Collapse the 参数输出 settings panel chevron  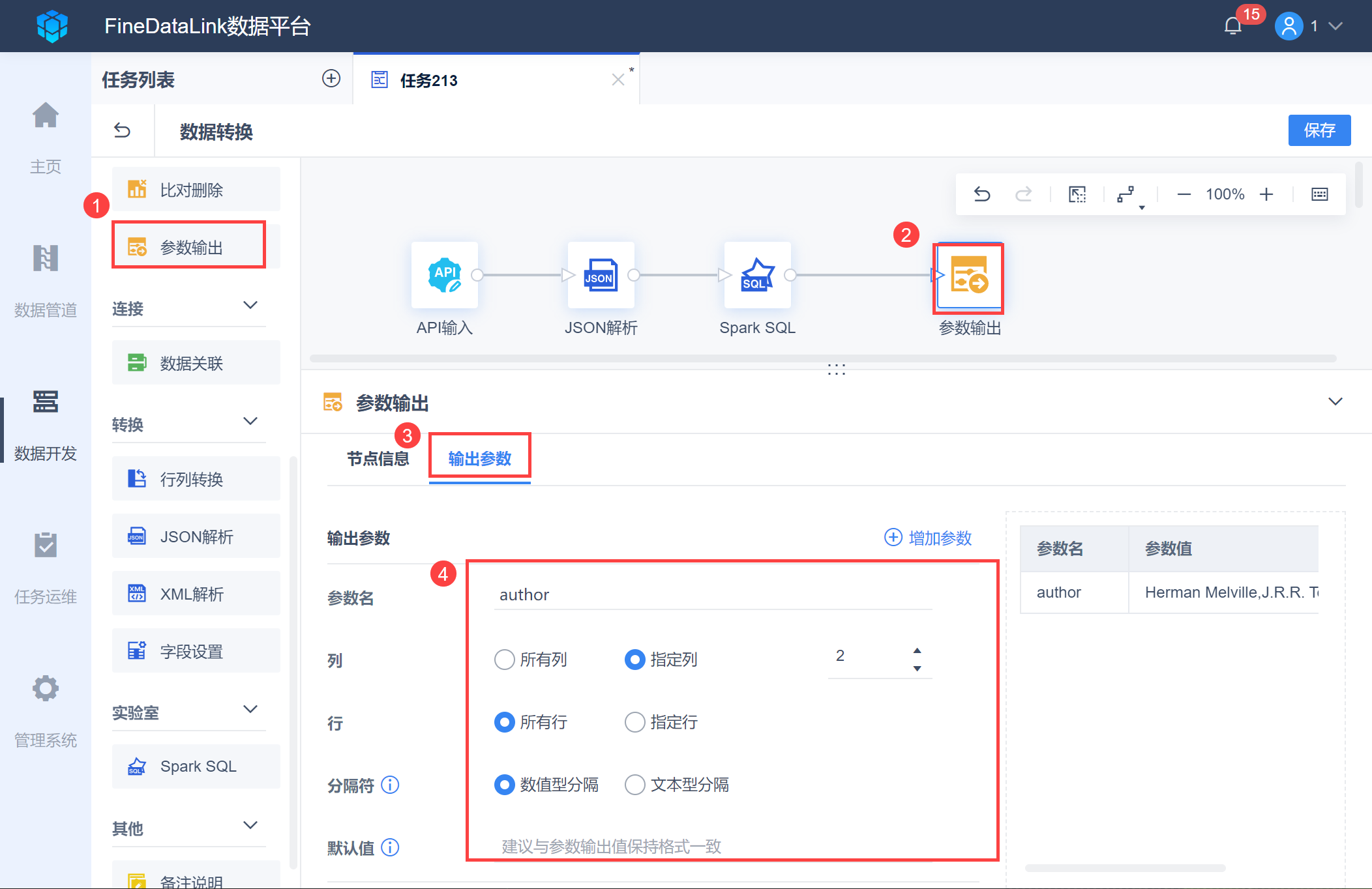(1335, 401)
